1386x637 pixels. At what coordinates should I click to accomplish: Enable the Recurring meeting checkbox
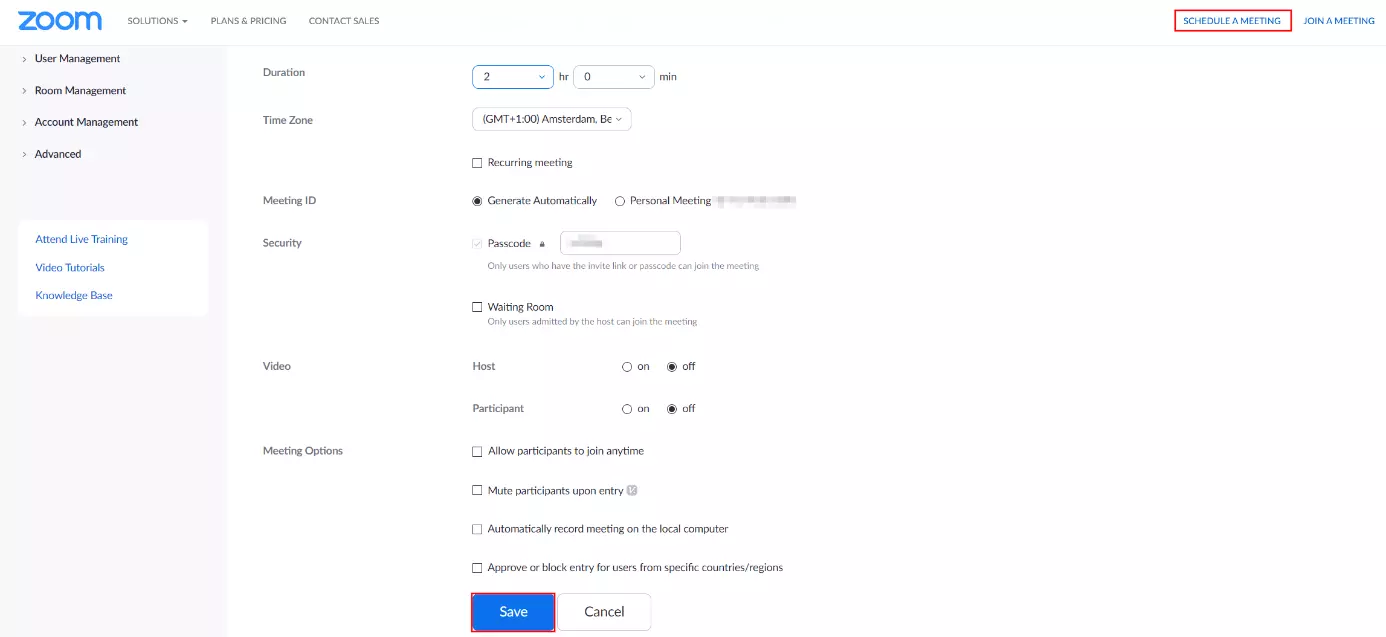(477, 163)
